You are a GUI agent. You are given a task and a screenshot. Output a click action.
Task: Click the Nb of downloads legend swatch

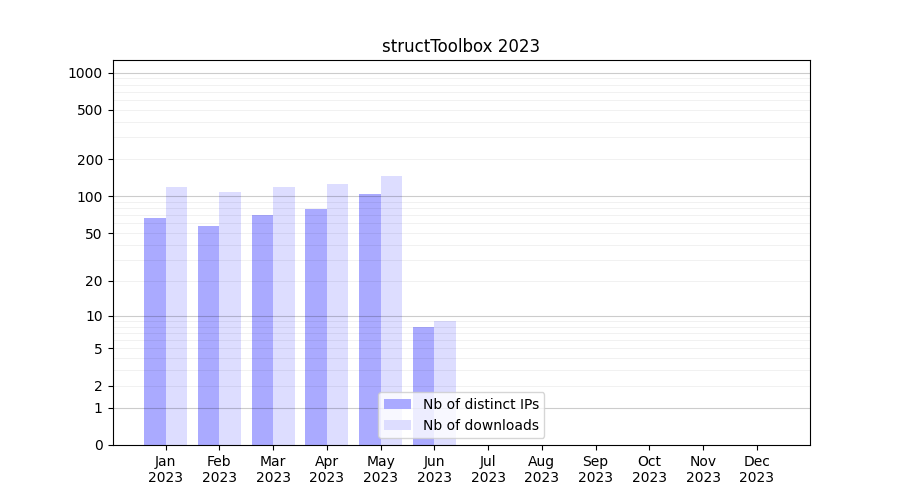397,425
